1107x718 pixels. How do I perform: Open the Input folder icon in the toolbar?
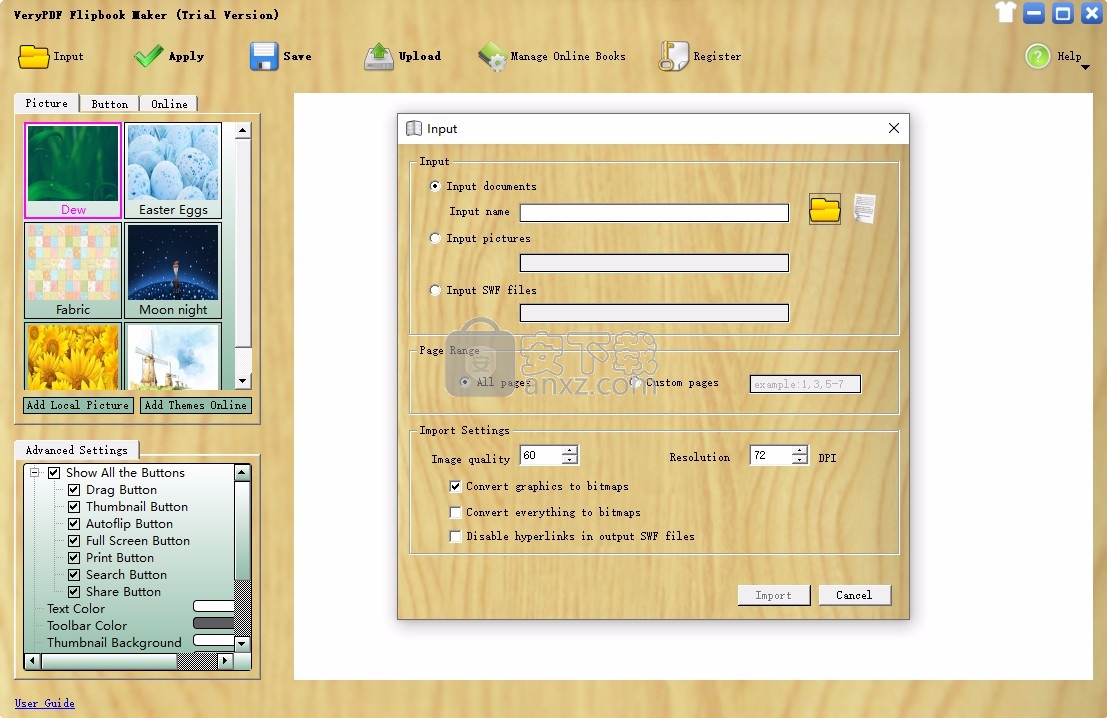[x=33, y=56]
